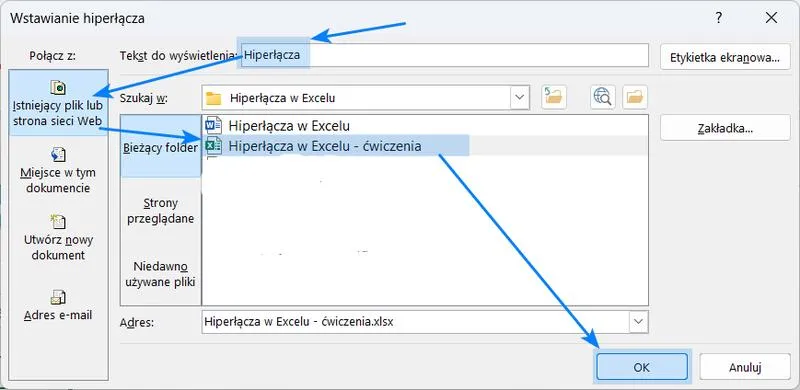Confirm with the OK button

641,367
